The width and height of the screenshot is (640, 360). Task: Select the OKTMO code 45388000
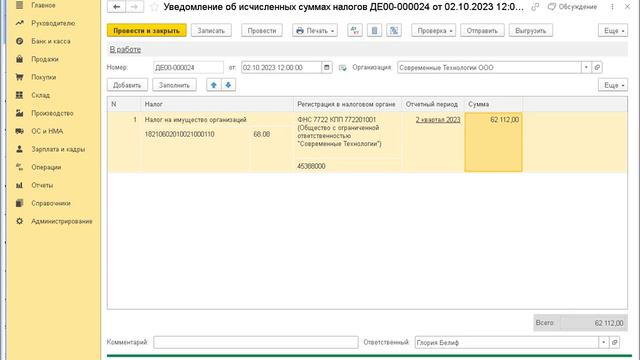(x=311, y=166)
